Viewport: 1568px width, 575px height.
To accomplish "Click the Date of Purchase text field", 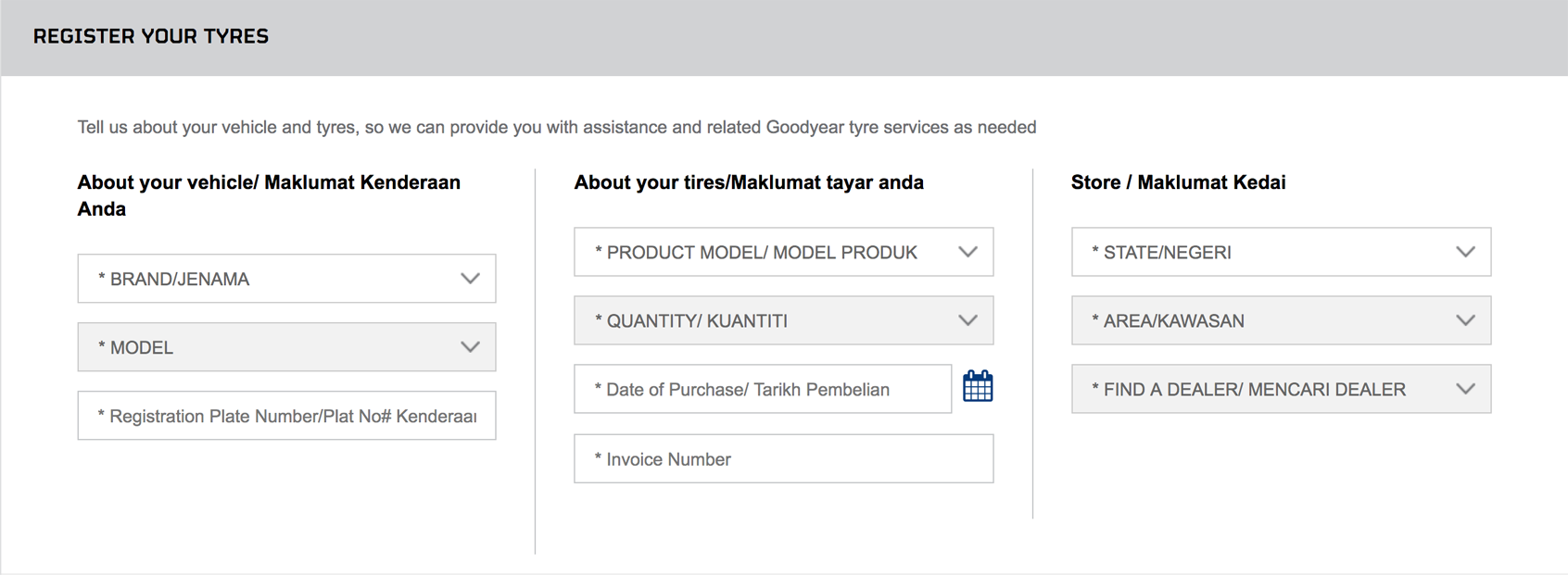I will (x=763, y=389).
